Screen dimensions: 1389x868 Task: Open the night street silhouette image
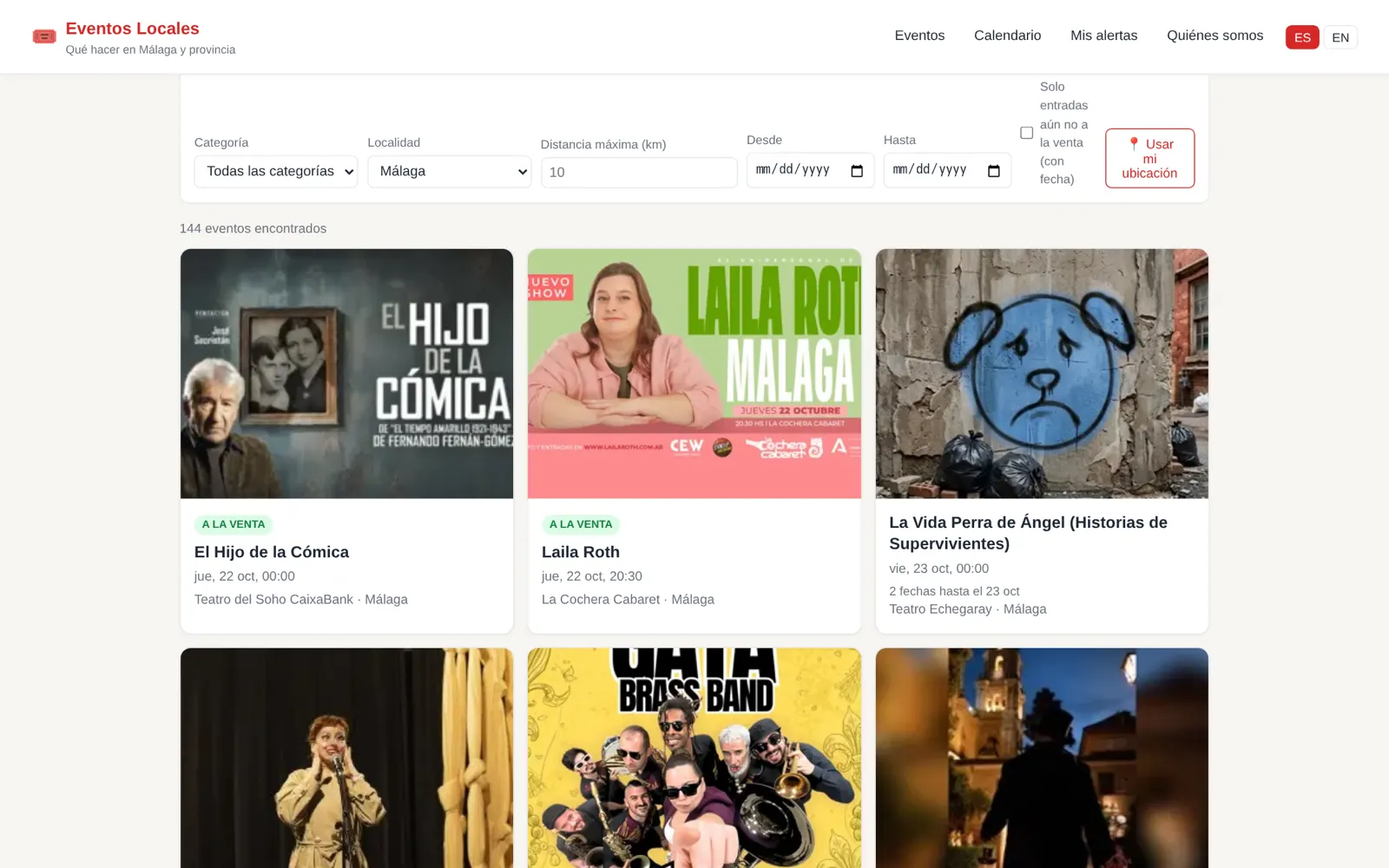pyautogui.click(x=1042, y=758)
